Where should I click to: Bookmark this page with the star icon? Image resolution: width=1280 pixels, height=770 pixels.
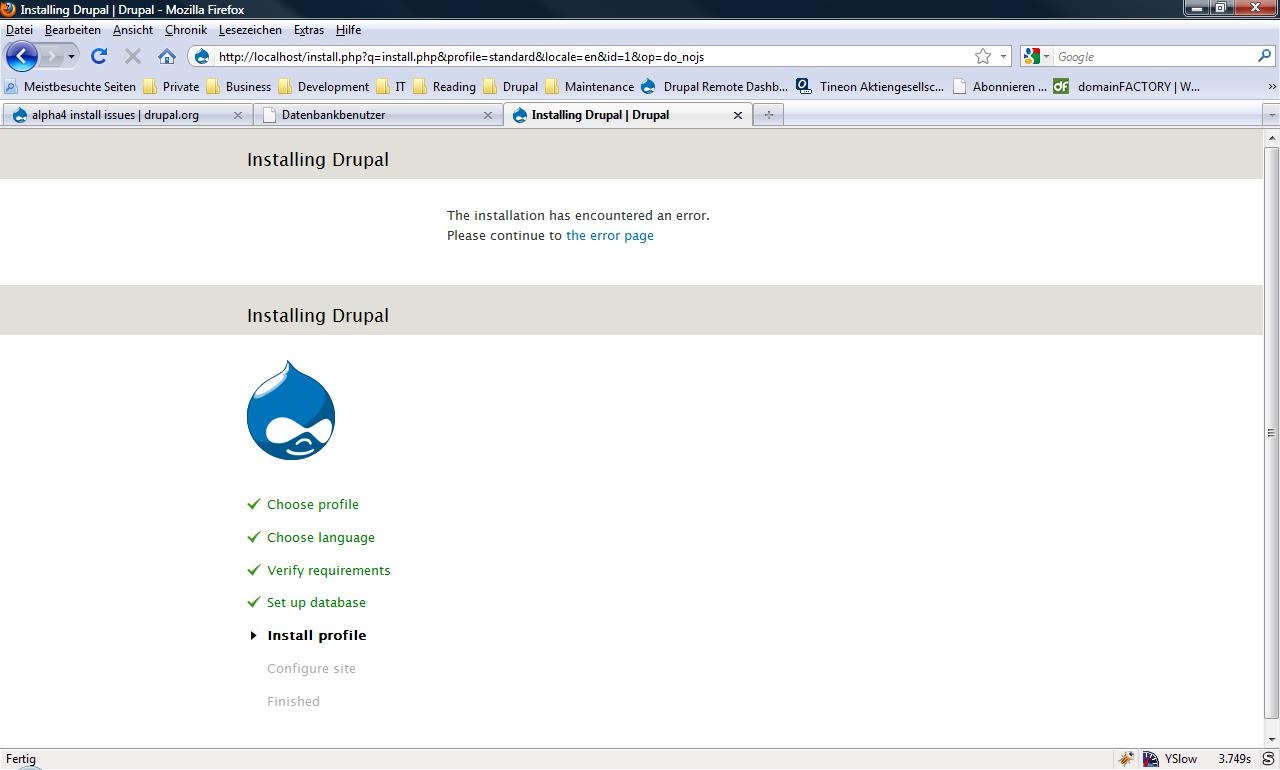983,57
